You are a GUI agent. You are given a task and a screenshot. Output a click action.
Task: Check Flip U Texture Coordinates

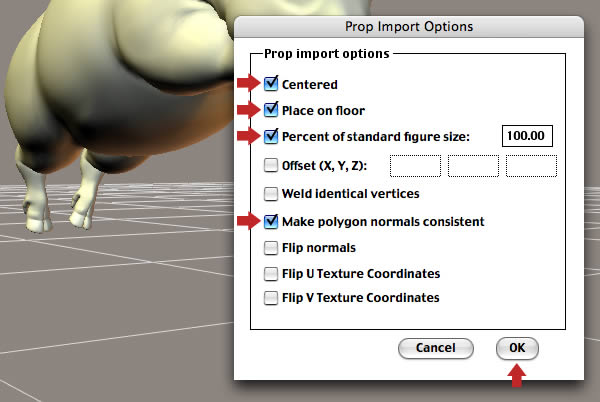click(271, 274)
